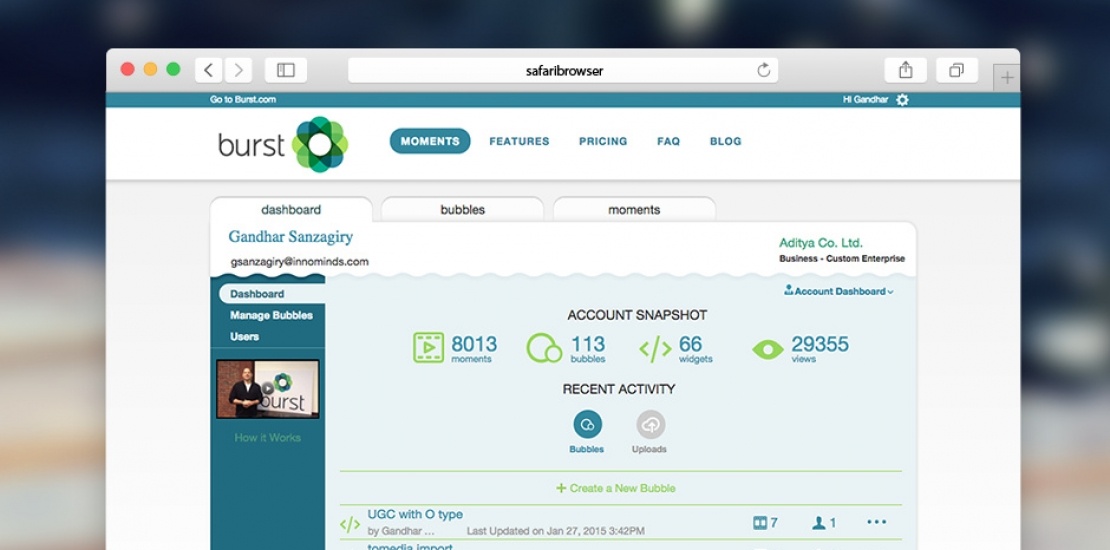The width and height of the screenshot is (1110, 550).
Task: Click Create a New Bubble link
Action: 616,488
